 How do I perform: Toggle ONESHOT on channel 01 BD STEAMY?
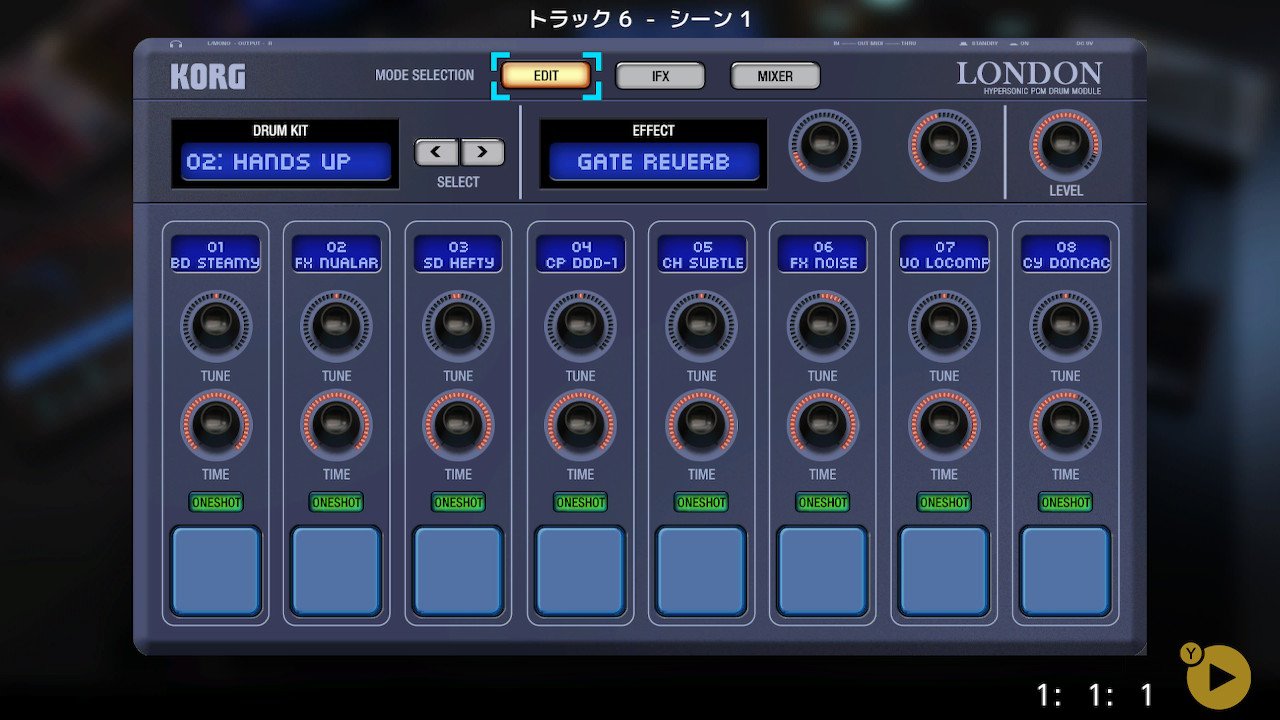216,502
